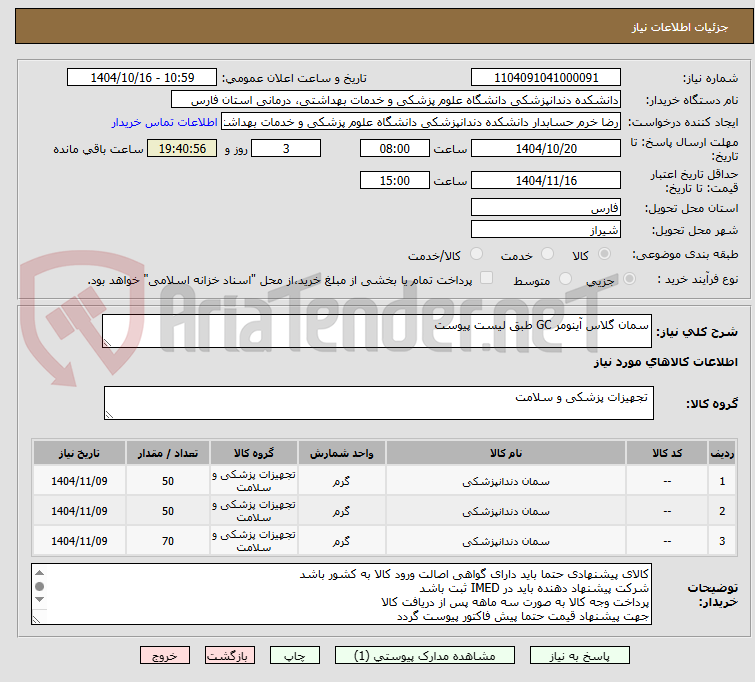Image resolution: width=755 pixels, height=682 pixels.
Task: Click quantity 50 in row 1
Action: click(168, 481)
